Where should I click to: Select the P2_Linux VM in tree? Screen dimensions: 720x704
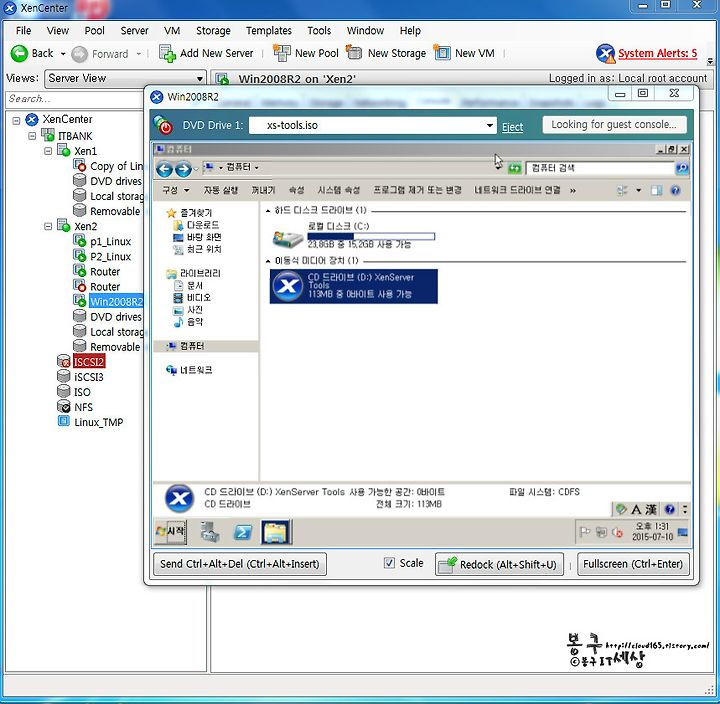click(110, 257)
